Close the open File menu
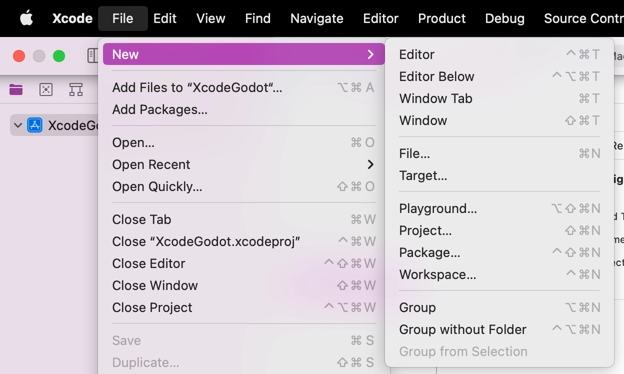 click(x=123, y=18)
